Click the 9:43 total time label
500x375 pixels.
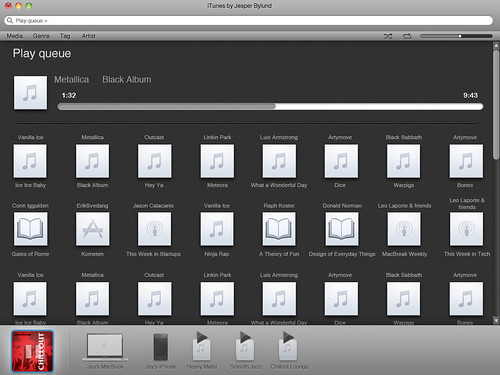point(470,95)
